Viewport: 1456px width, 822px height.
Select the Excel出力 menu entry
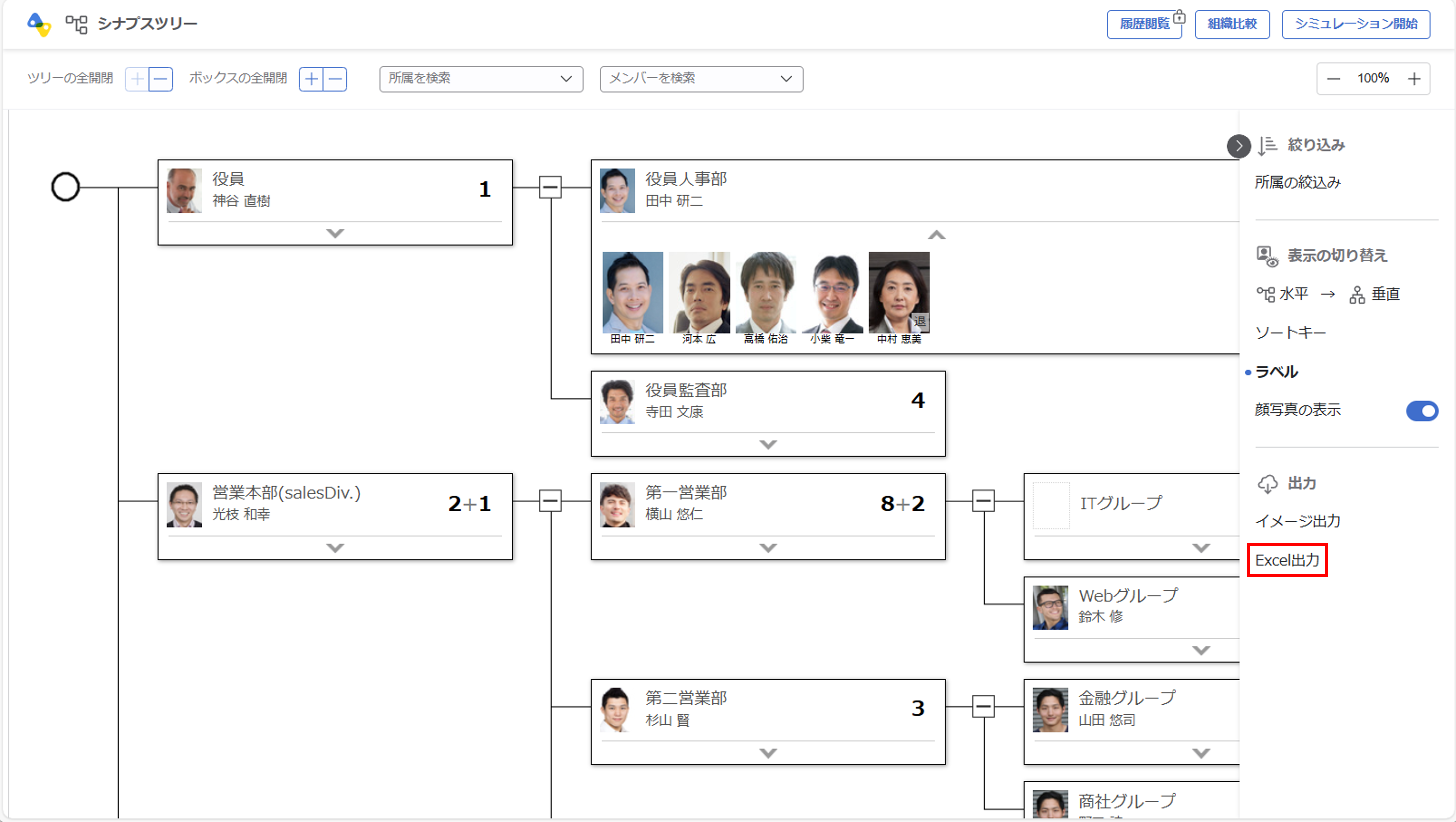(x=1287, y=560)
